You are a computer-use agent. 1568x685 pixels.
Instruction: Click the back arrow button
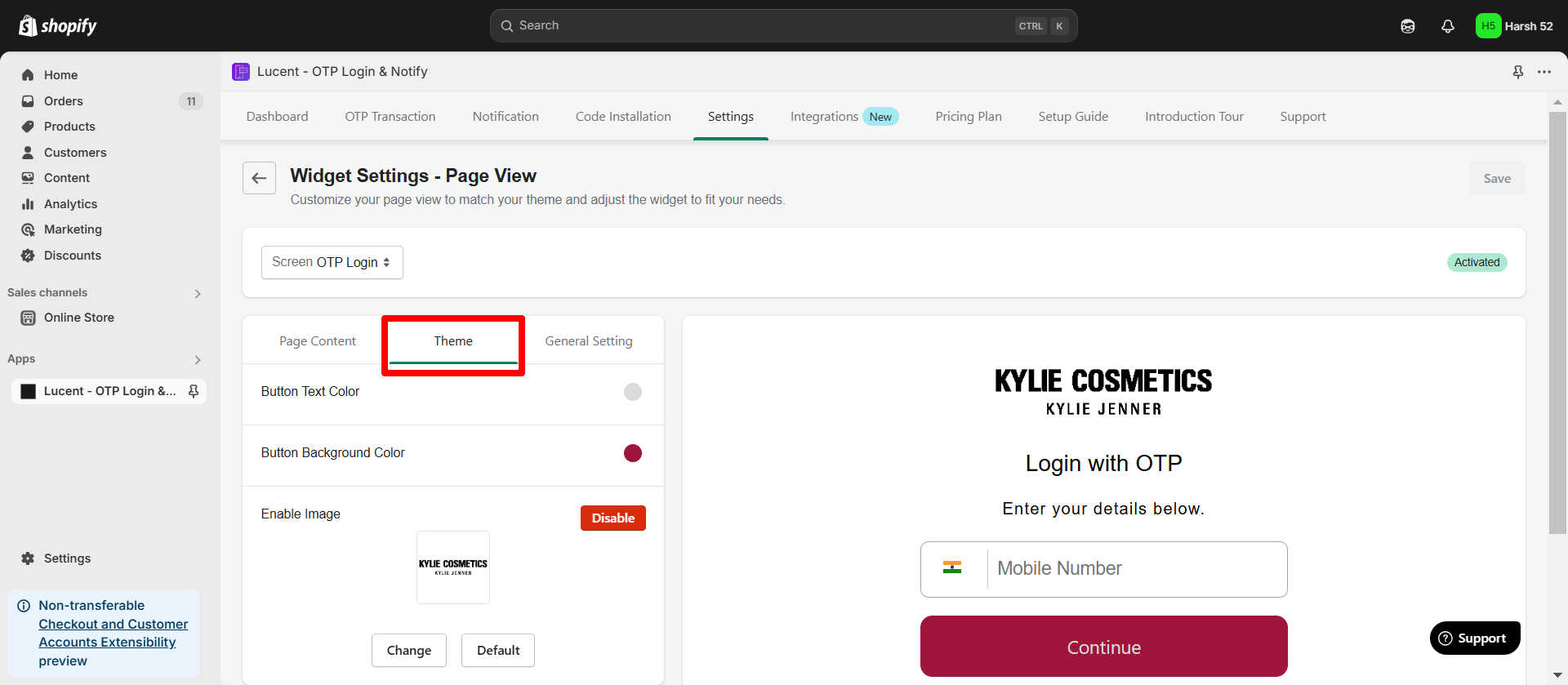pyautogui.click(x=259, y=178)
